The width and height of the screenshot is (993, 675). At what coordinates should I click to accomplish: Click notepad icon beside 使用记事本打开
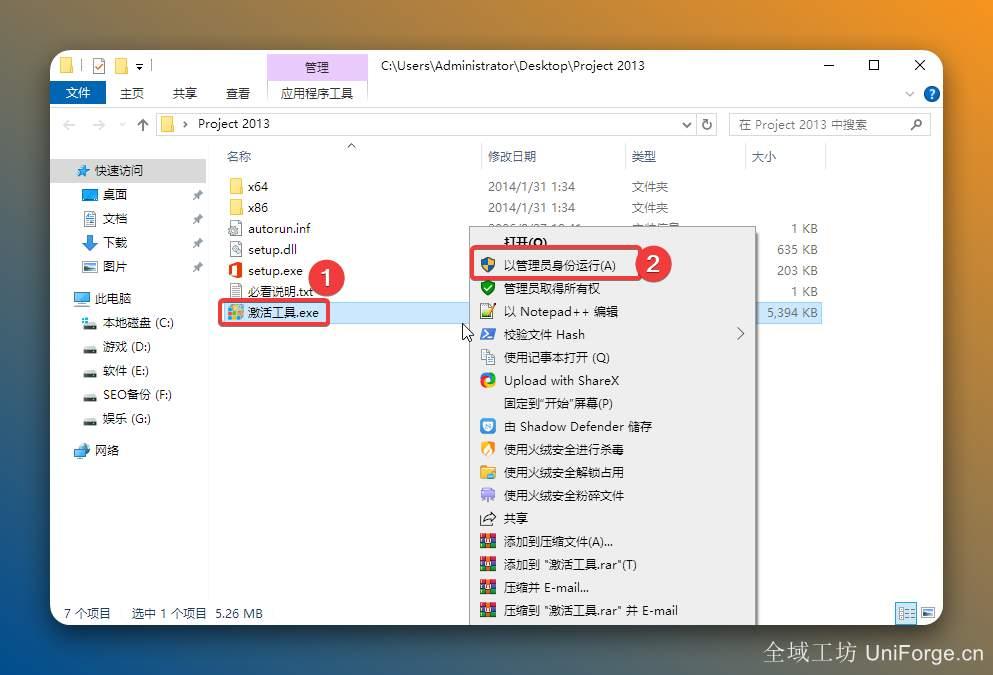(x=488, y=357)
